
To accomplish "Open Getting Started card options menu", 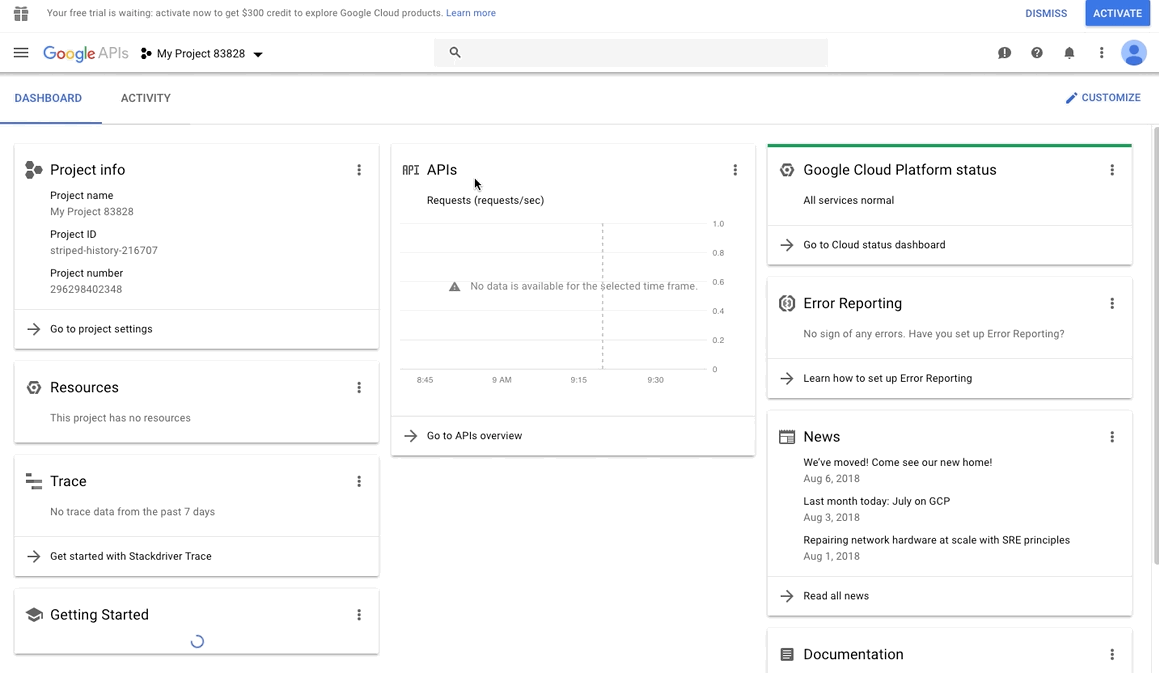I will pos(359,615).
